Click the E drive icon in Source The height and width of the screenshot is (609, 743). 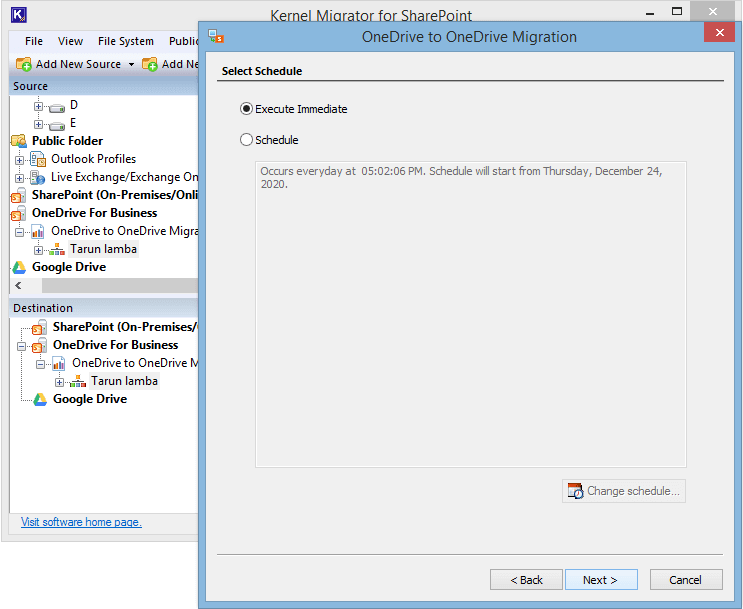coord(57,126)
